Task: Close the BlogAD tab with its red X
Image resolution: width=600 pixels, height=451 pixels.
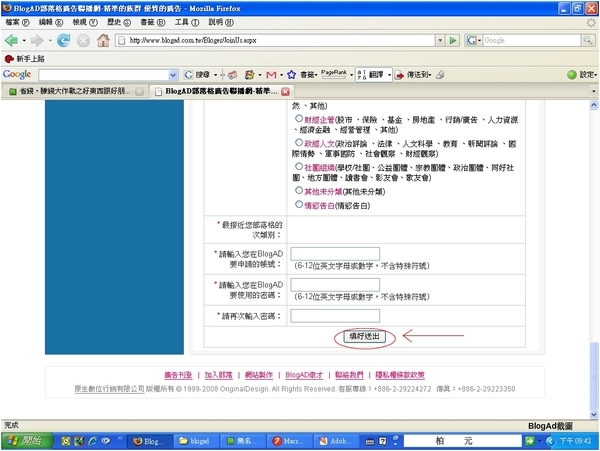Action: click(x=285, y=91)
